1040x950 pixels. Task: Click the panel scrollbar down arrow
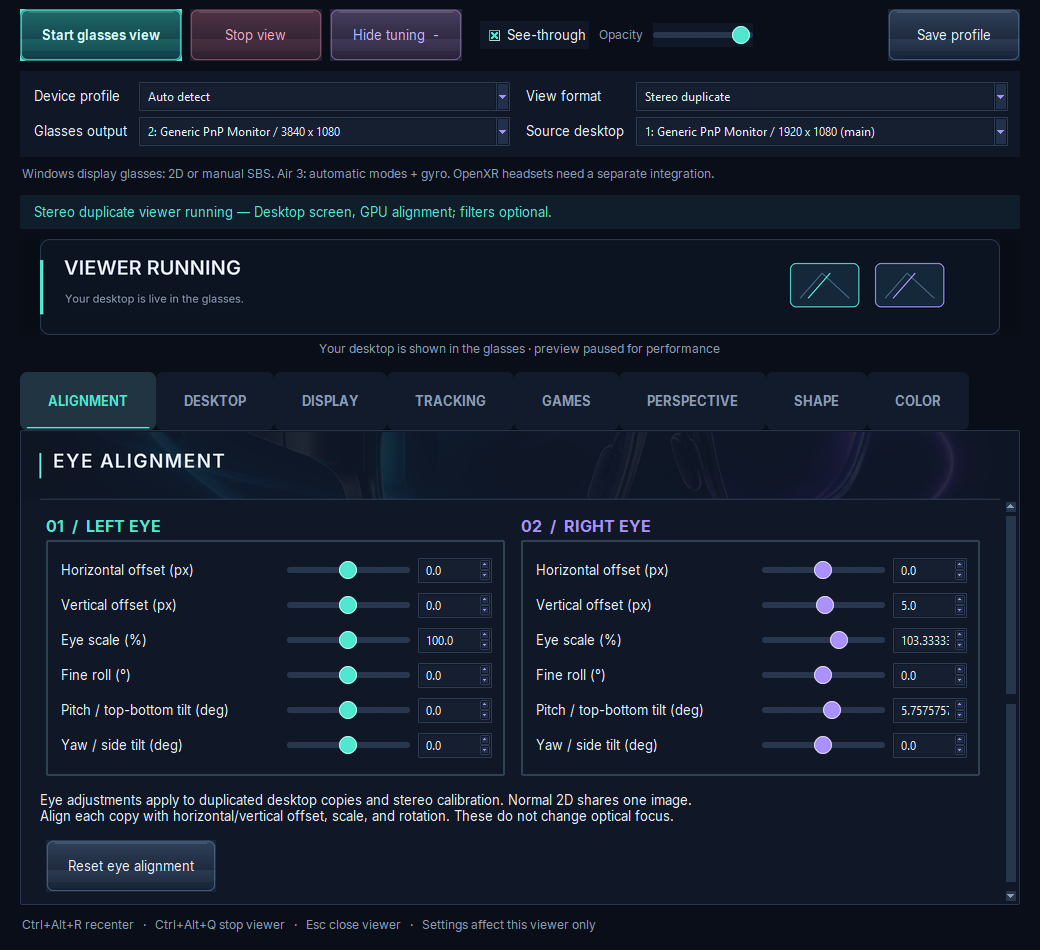pos(1011,896)
